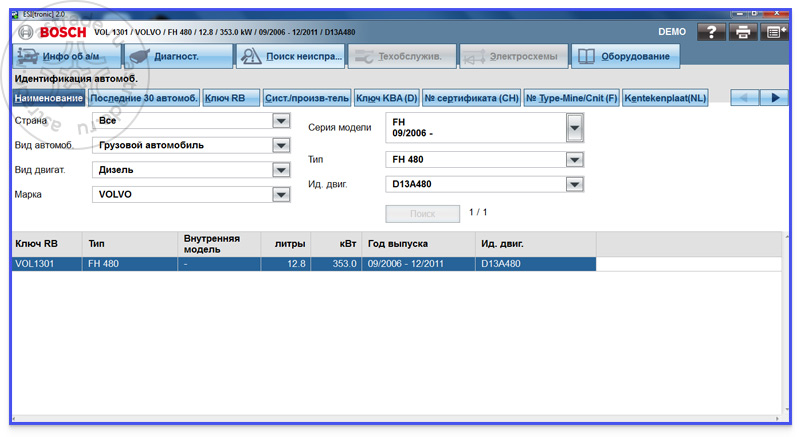Expand the Ид. двиг. D13A480 dropdown
799x437 pixels.
(575, 184)
